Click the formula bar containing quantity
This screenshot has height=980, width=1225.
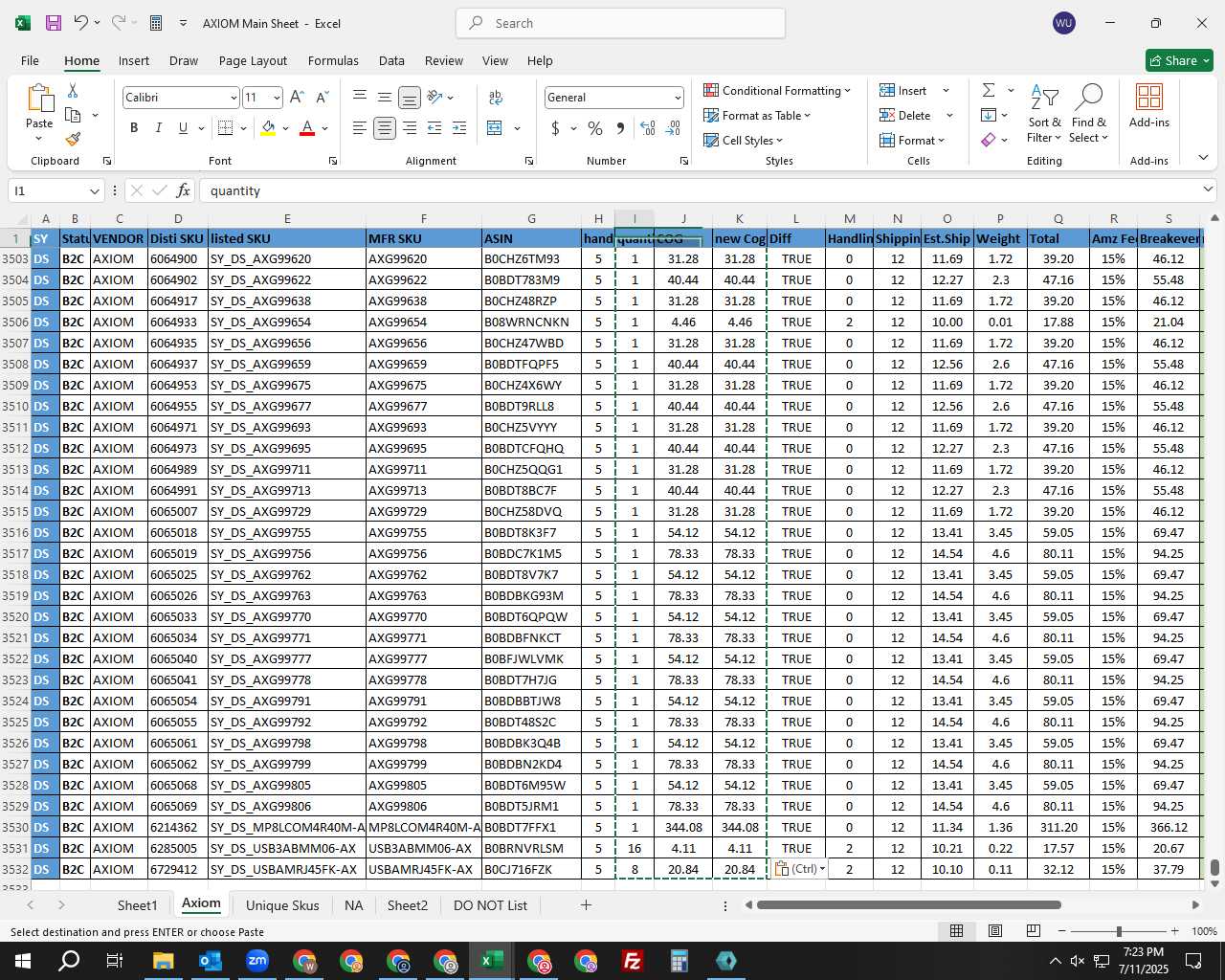[x=708, y=190]
